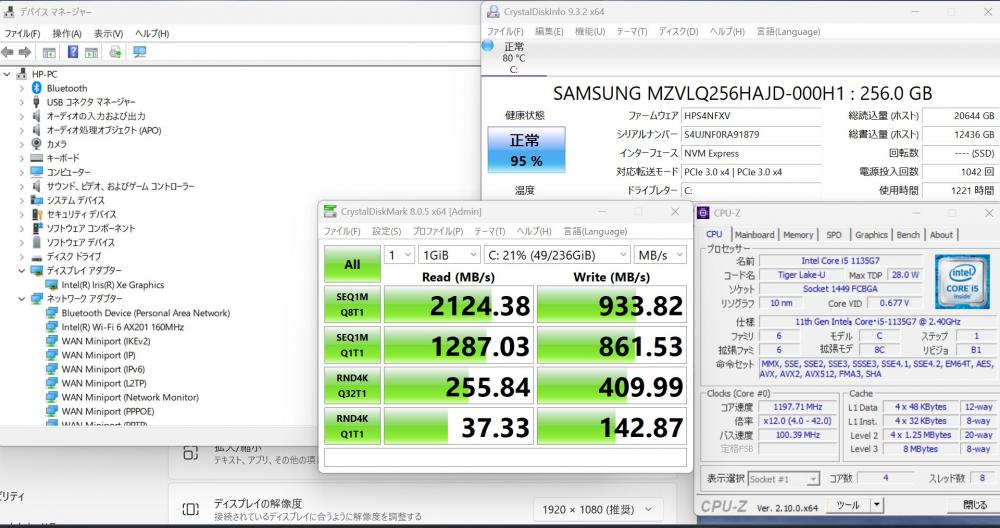Click the comment field below benchmark results
The width and height of the screenshot is (1000, 528).
(505, 458)
